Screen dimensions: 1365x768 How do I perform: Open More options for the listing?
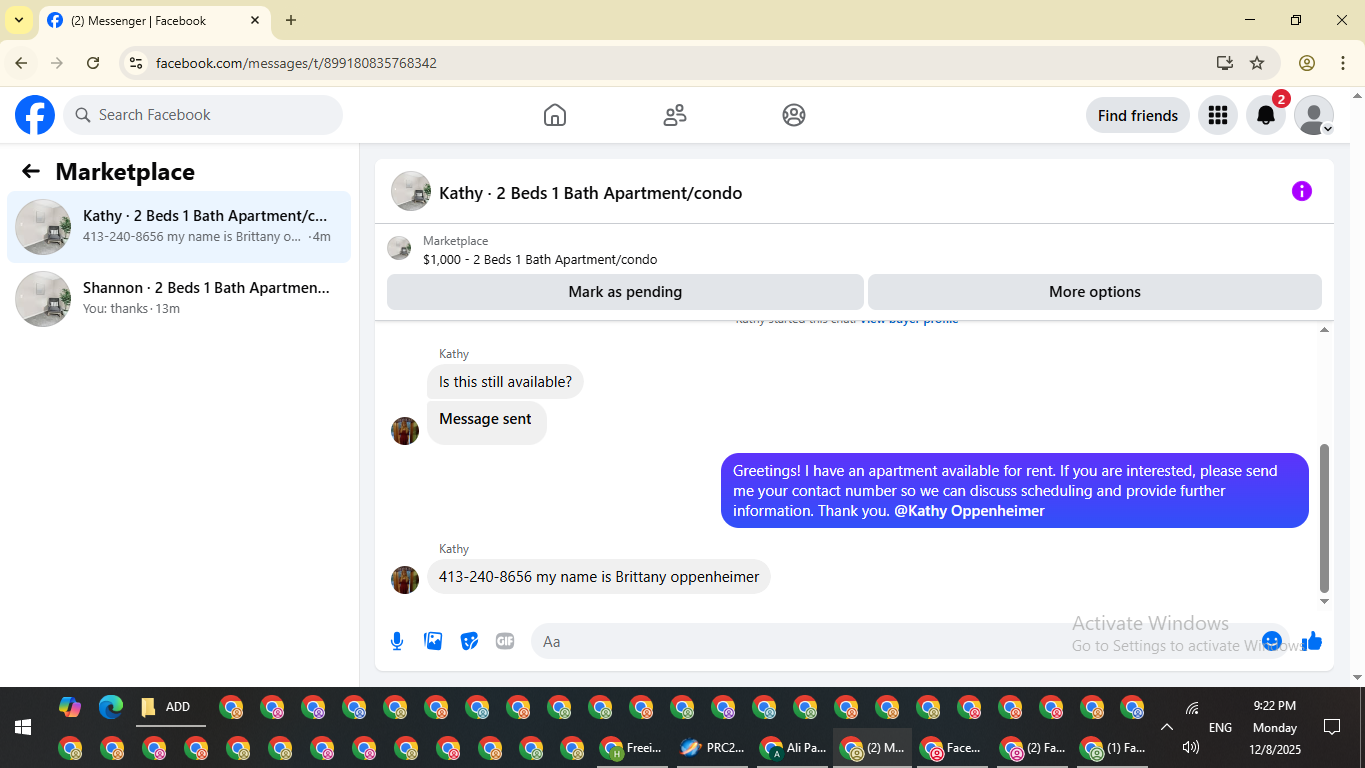click(x=1095, y=292)
